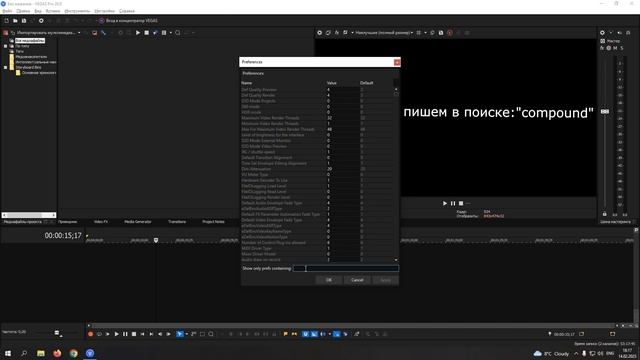
Task: Save the project using the disk icon
Action: point(24,21)
